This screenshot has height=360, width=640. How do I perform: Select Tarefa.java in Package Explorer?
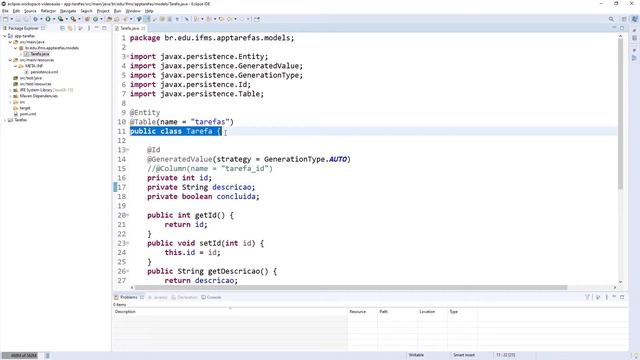pos(37,54)
